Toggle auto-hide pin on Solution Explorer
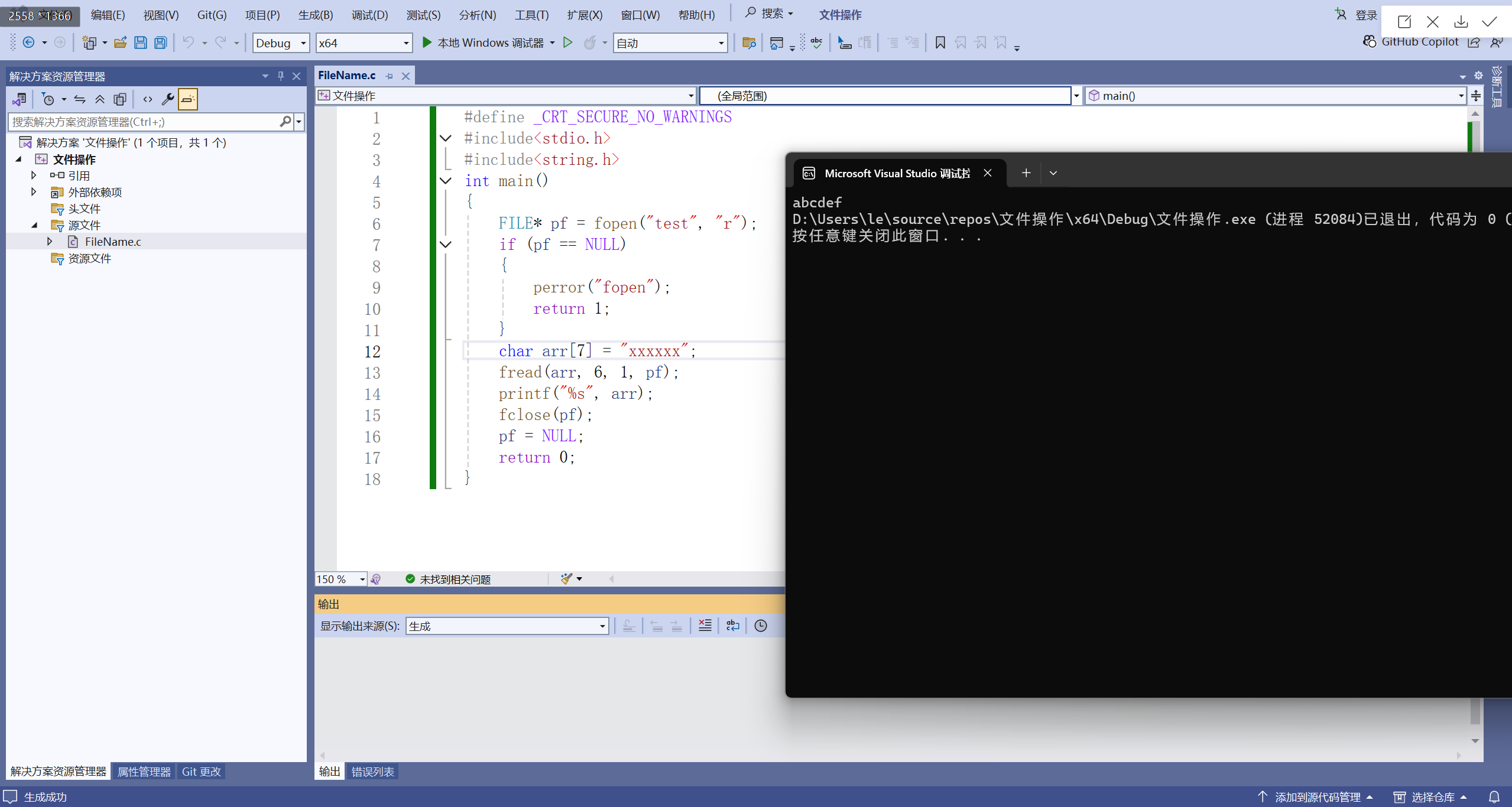Image resolution: width=1512 pixels, height=807 pixels. [281, 76]
